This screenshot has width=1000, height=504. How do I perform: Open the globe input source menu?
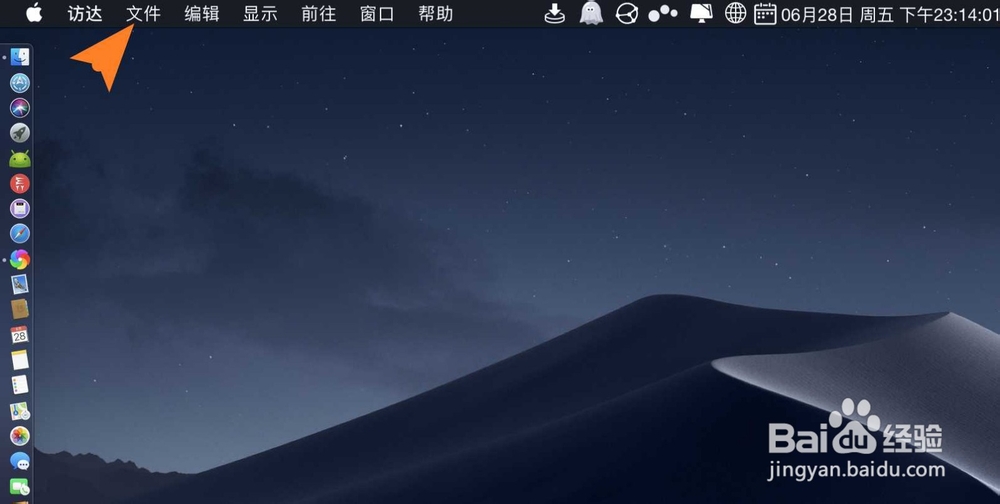pos(735,13)
